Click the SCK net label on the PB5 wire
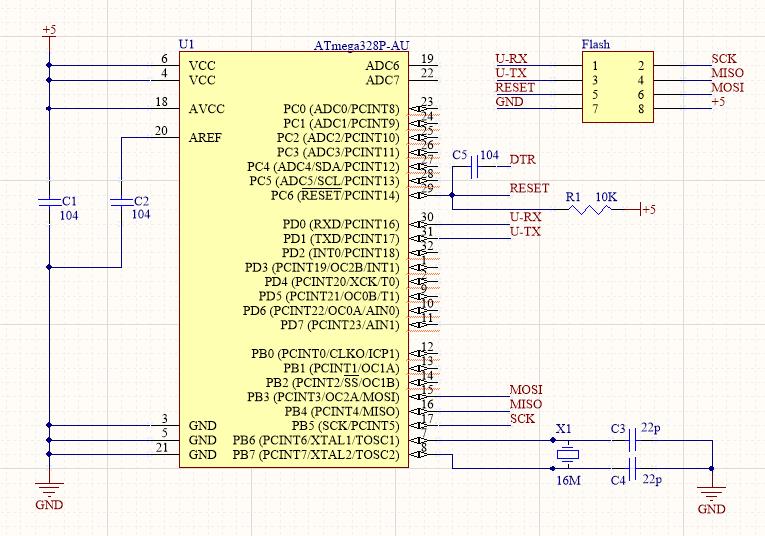Image resolution: width=765 pixels, height=536 pixels. pos(523,418)
